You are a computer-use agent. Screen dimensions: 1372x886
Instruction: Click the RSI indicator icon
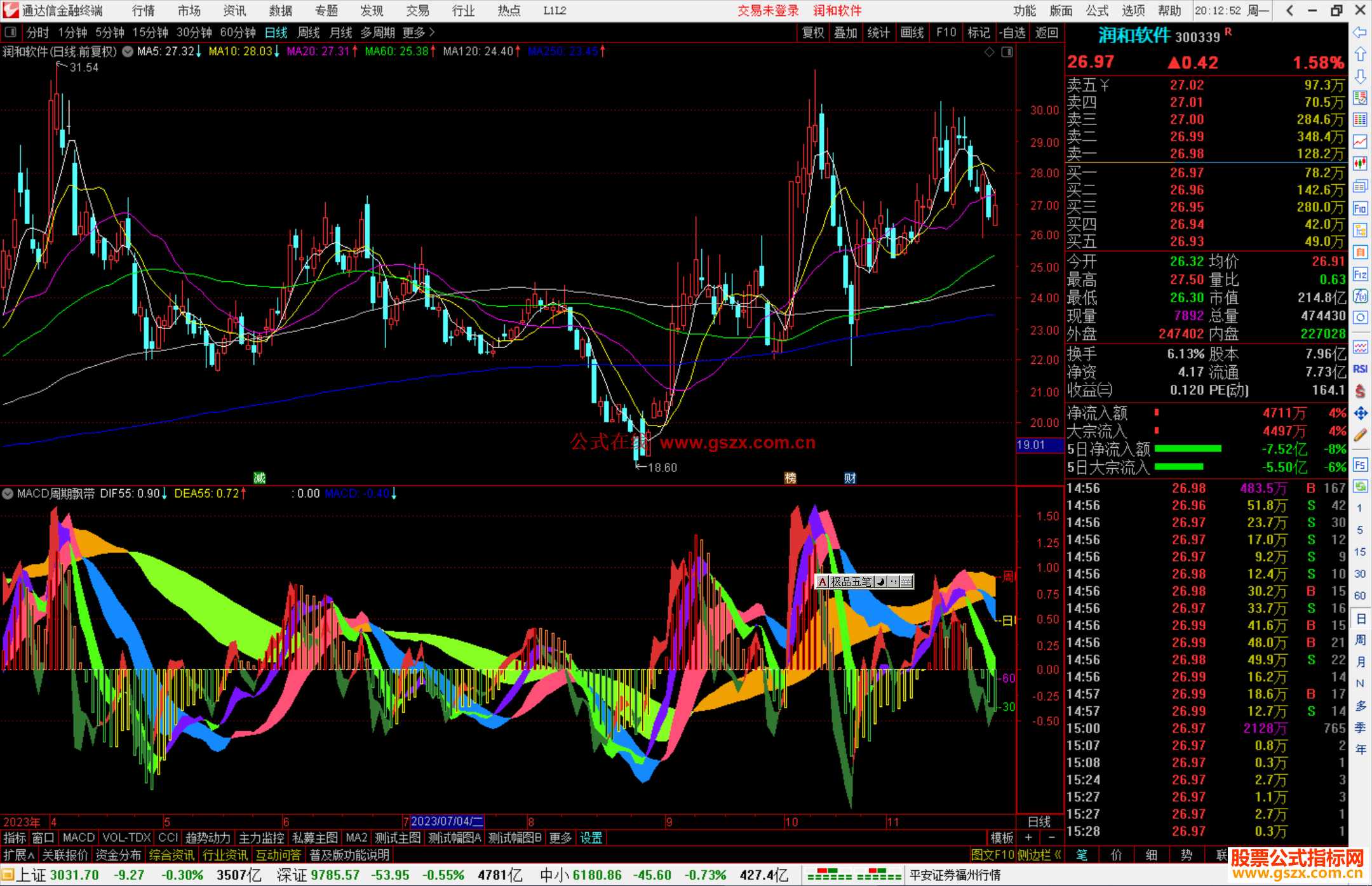[x=1360, y=369]
